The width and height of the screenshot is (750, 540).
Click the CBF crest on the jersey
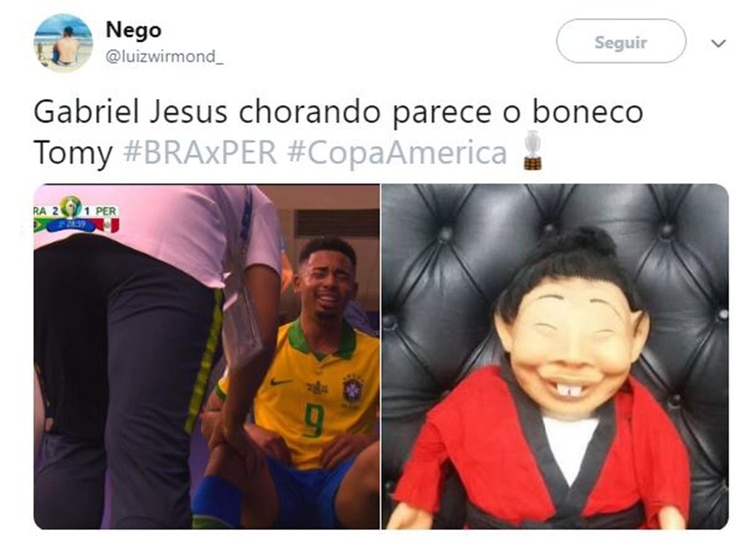353,389
